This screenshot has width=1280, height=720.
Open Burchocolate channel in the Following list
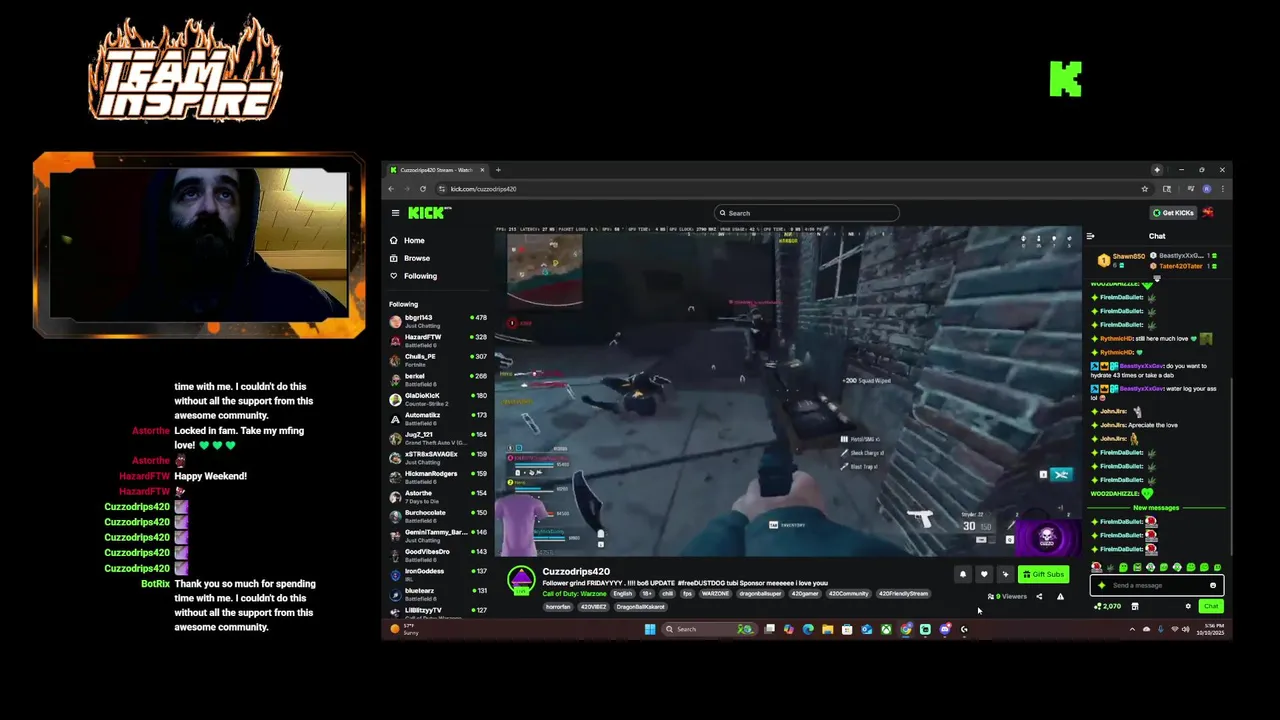click(x=438, y=516)
